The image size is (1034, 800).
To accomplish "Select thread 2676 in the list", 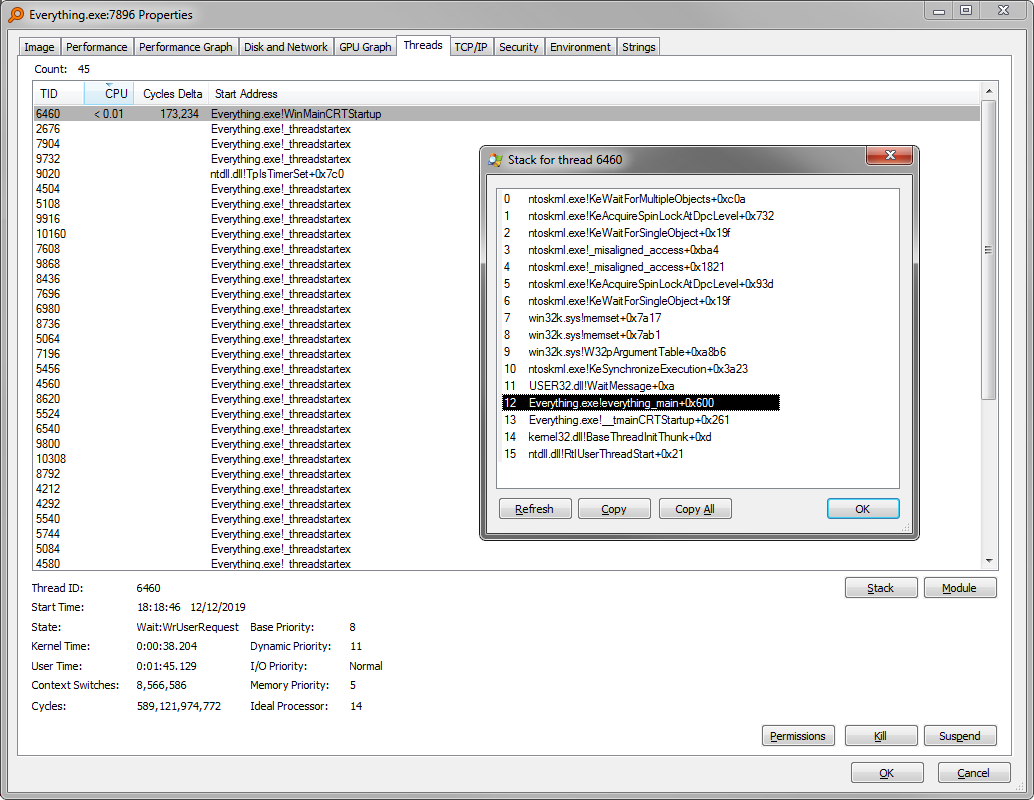I will click(x=506, y=129).
